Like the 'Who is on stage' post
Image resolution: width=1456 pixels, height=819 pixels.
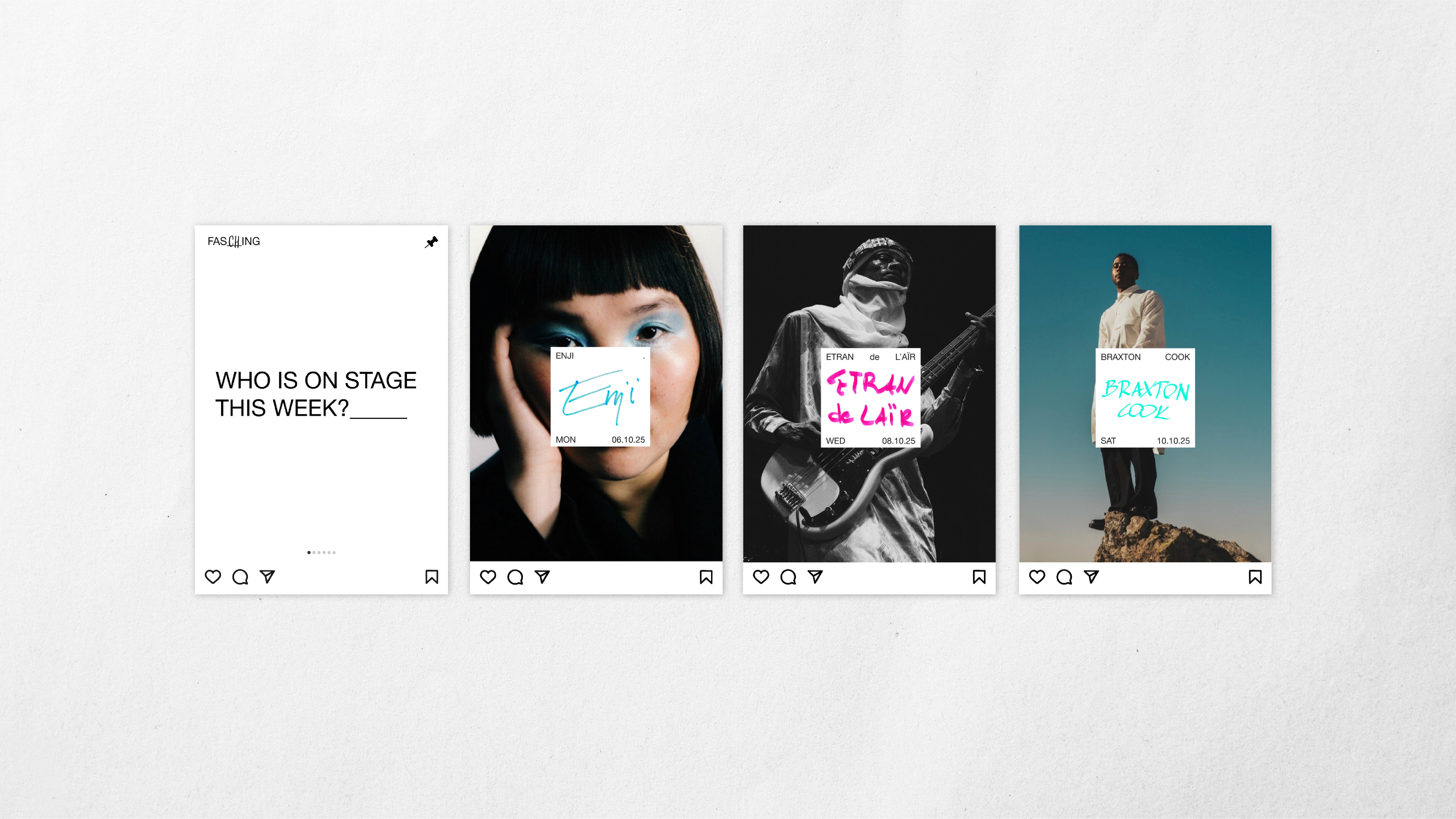point(213,577)
